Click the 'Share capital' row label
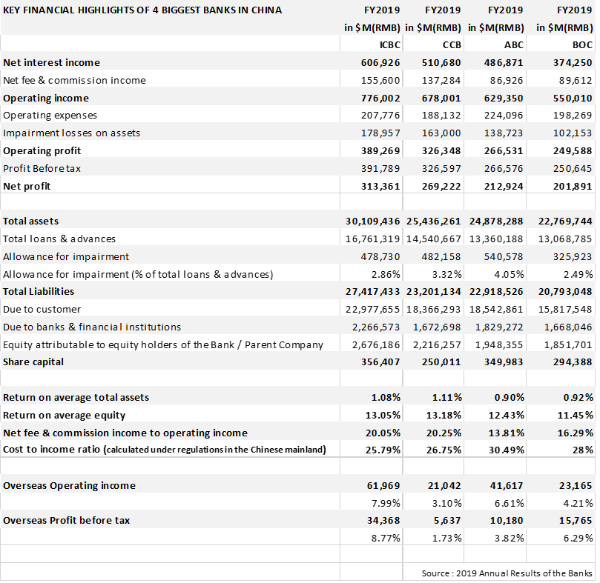Viewport: 600px width, 583px height. tap(33, 362)
